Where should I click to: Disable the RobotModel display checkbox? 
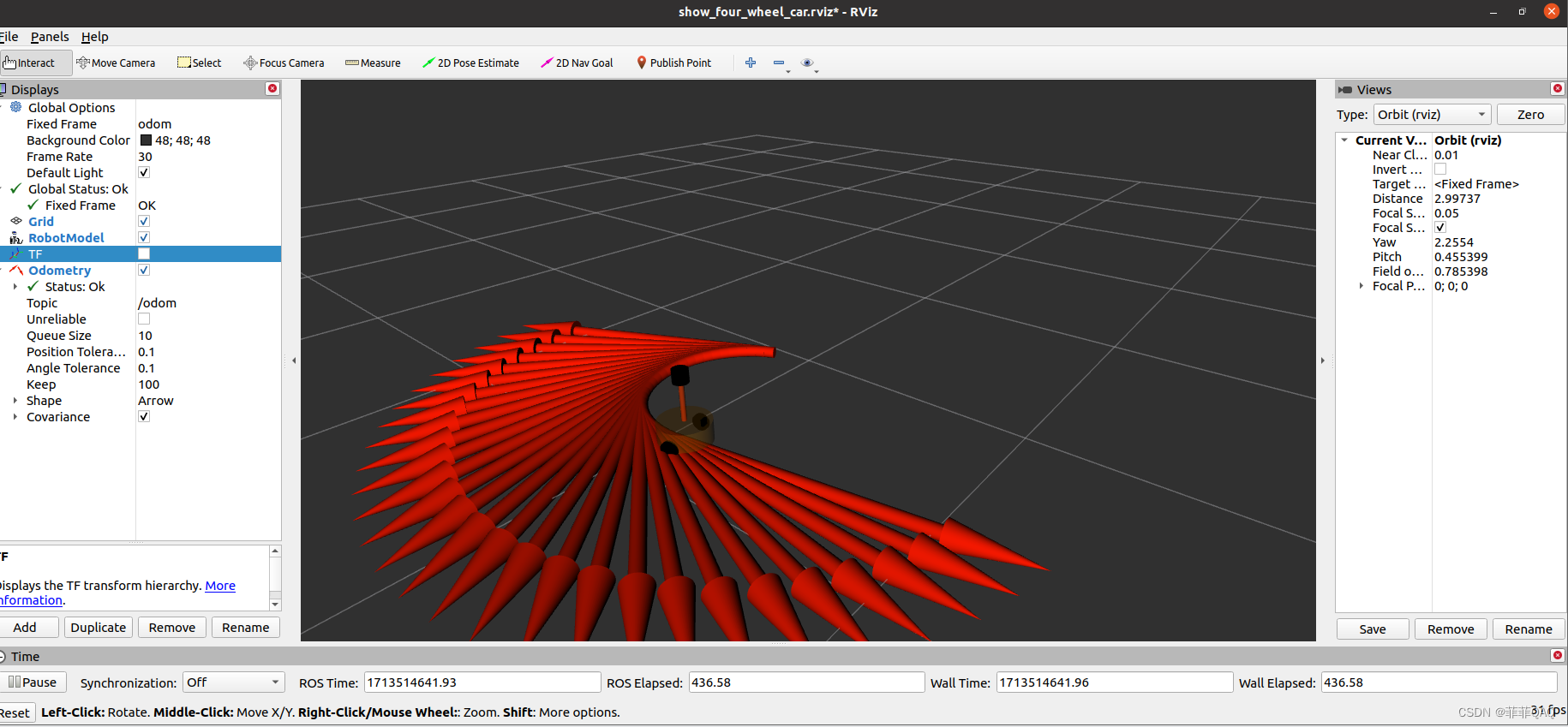coord(144,237)
